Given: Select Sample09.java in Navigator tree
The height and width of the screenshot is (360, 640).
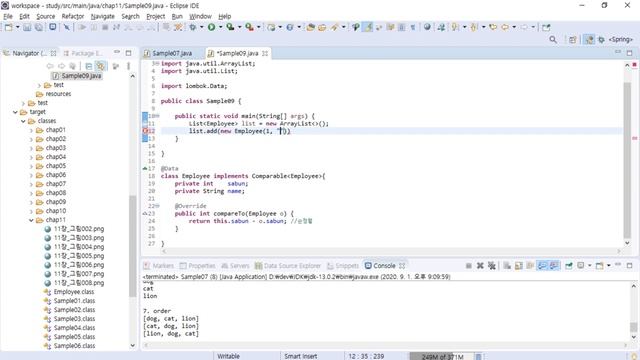Looking at the screenshot, I should pos(81,76).
